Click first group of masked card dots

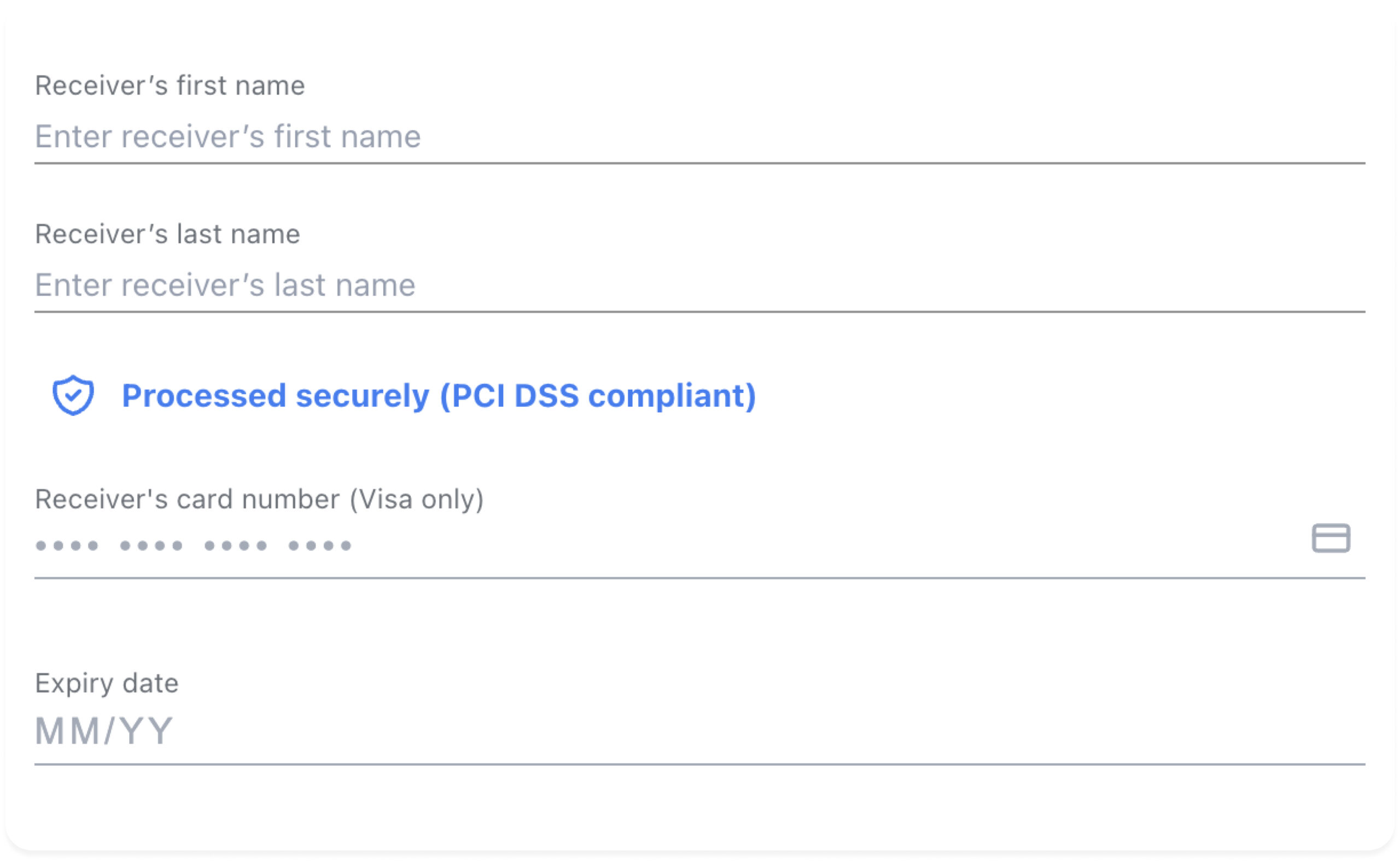67,546
